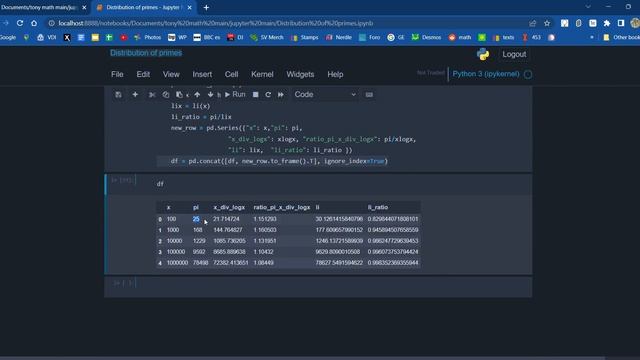Click the x value 1000000 in row 4
640x360 pixels.
coord(177,263)
